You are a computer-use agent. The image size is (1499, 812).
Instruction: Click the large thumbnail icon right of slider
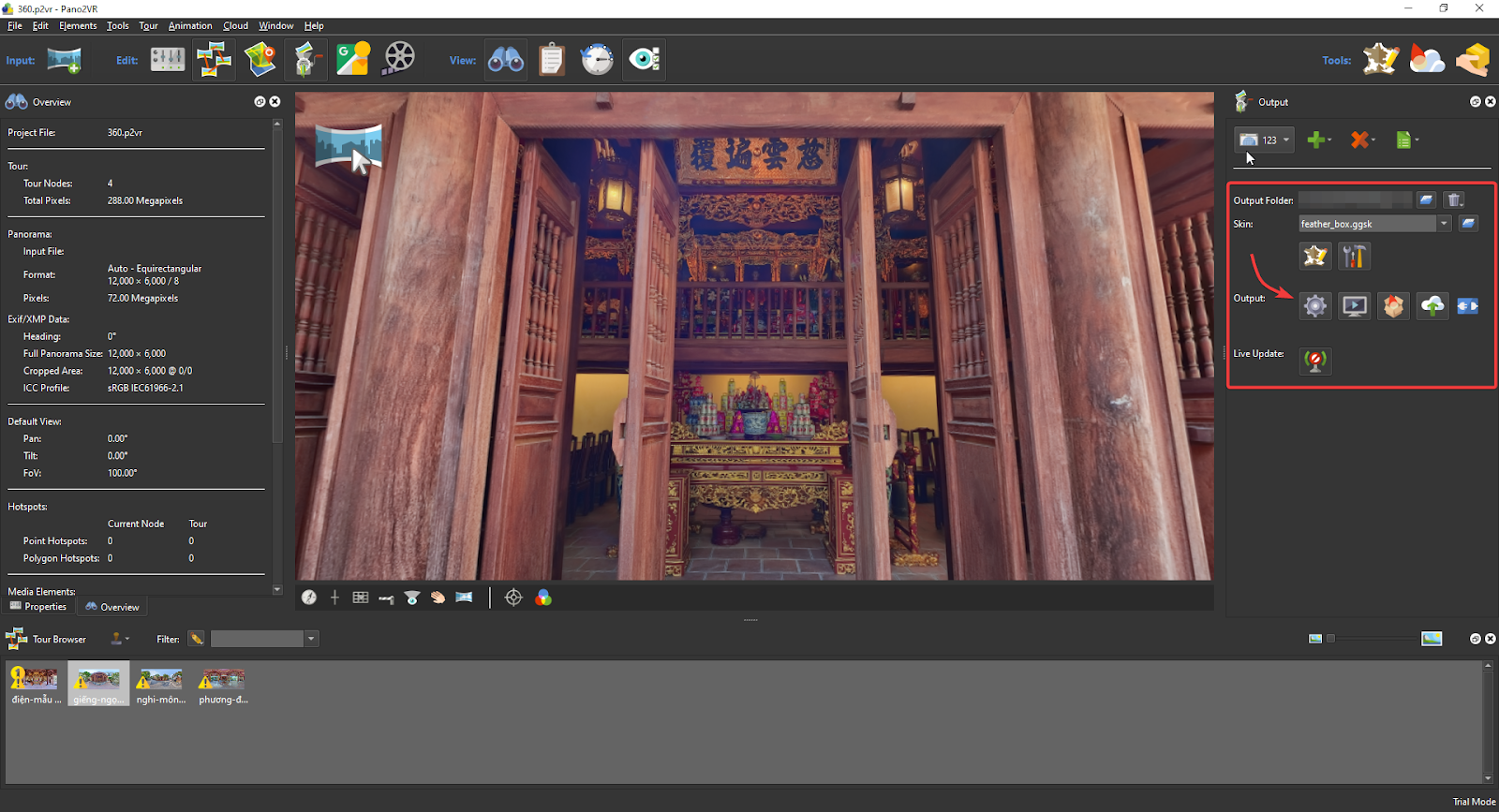point(1432,639)
